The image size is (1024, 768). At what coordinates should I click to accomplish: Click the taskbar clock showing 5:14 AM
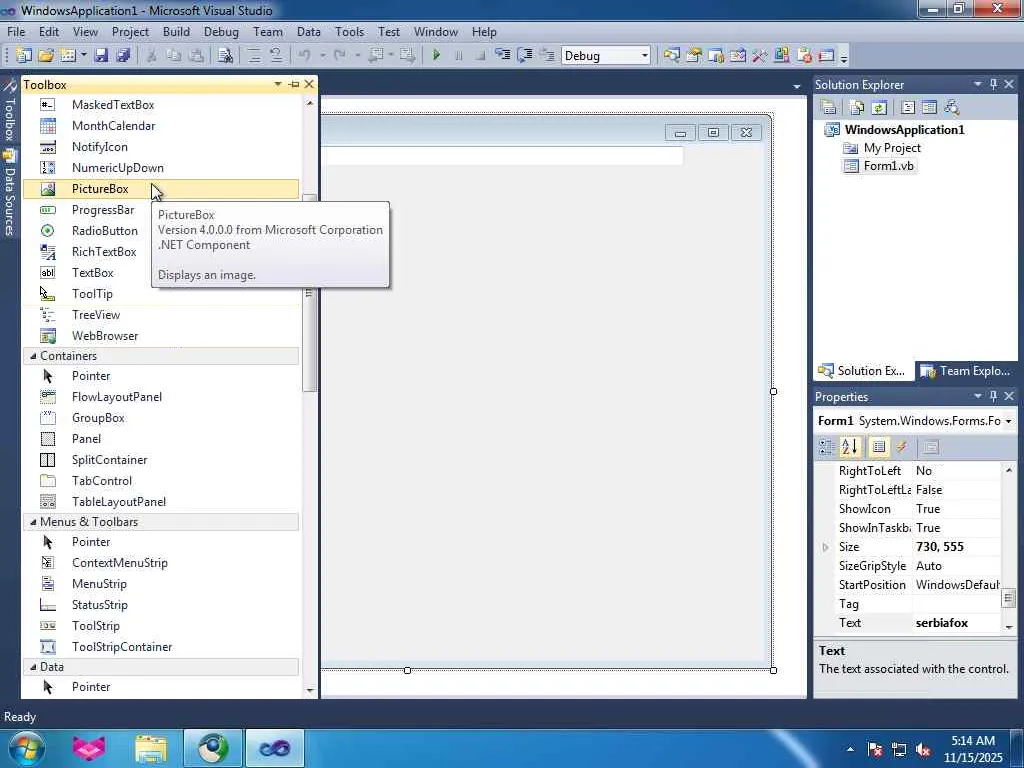coord(972,749)
